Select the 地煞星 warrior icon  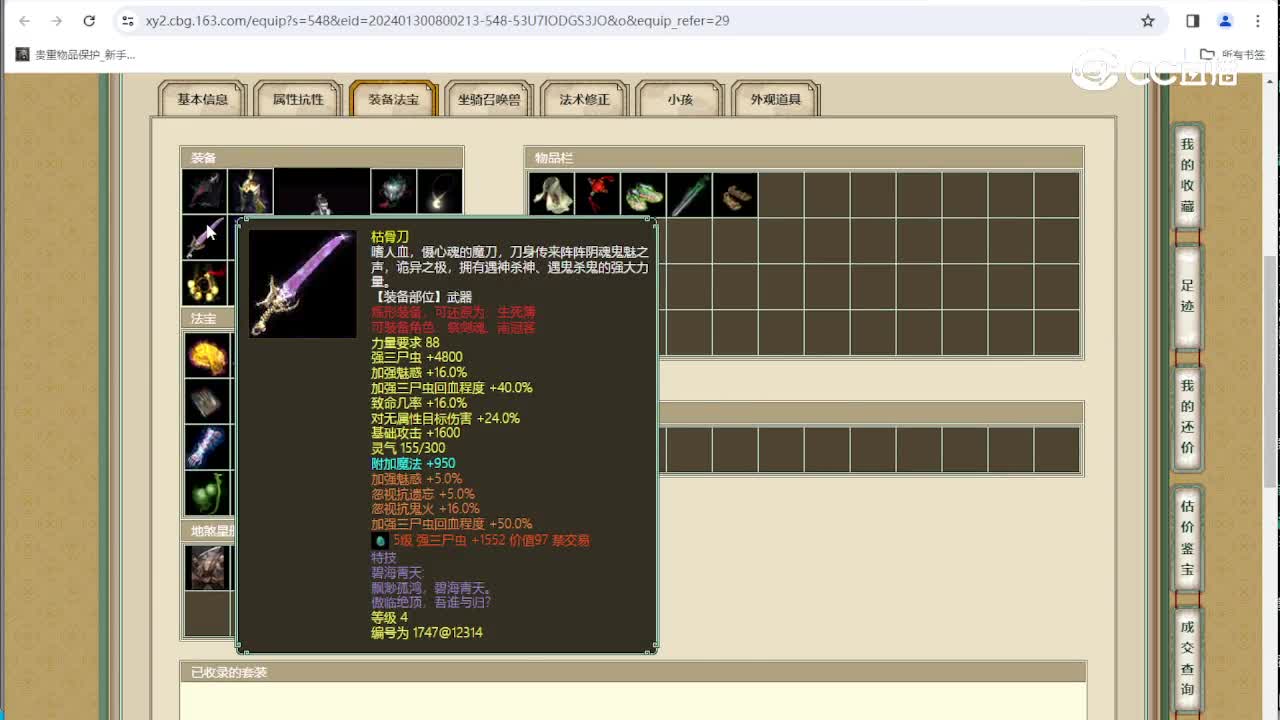click(208, 567)
